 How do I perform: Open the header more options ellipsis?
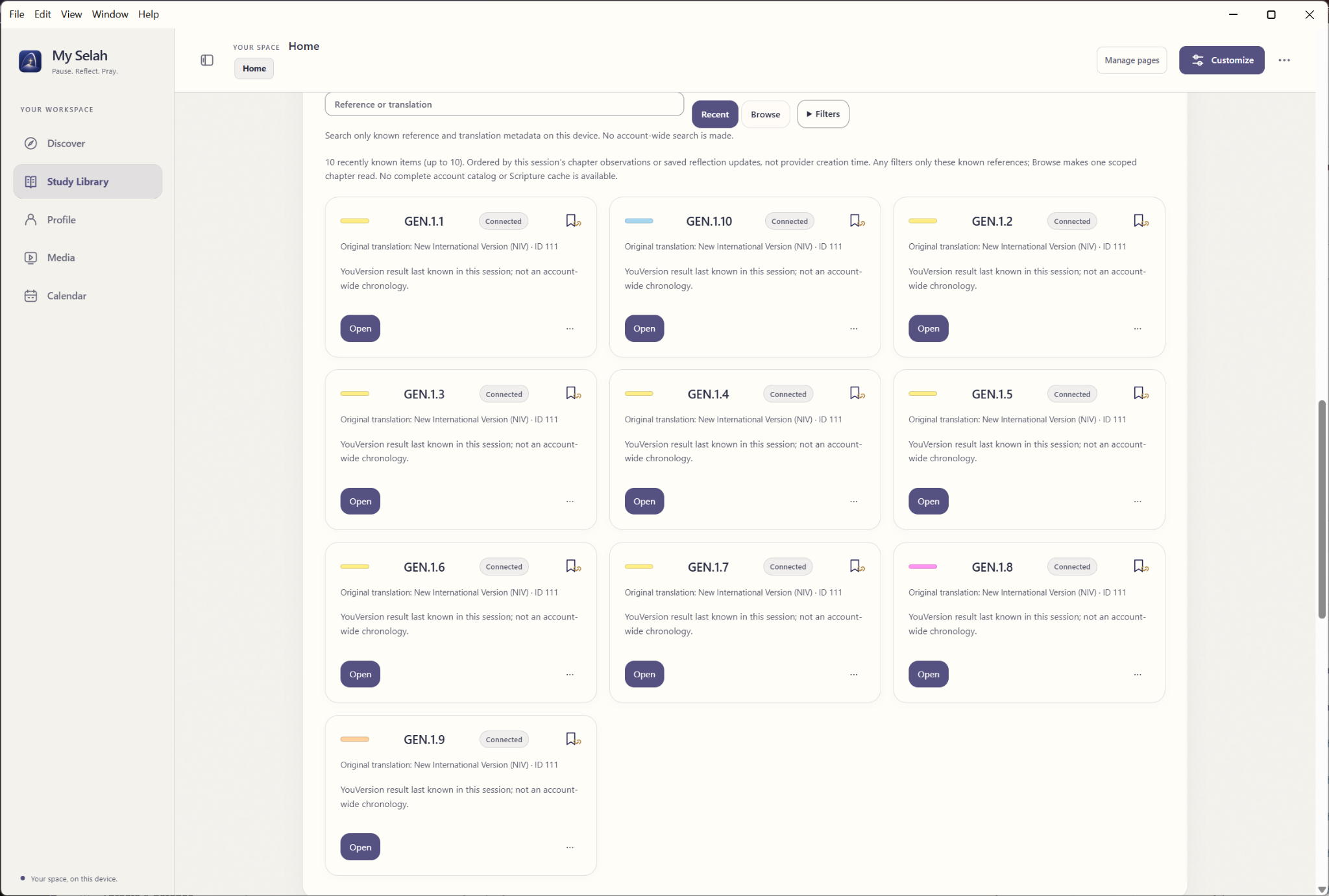click(x=1284, y=60)
